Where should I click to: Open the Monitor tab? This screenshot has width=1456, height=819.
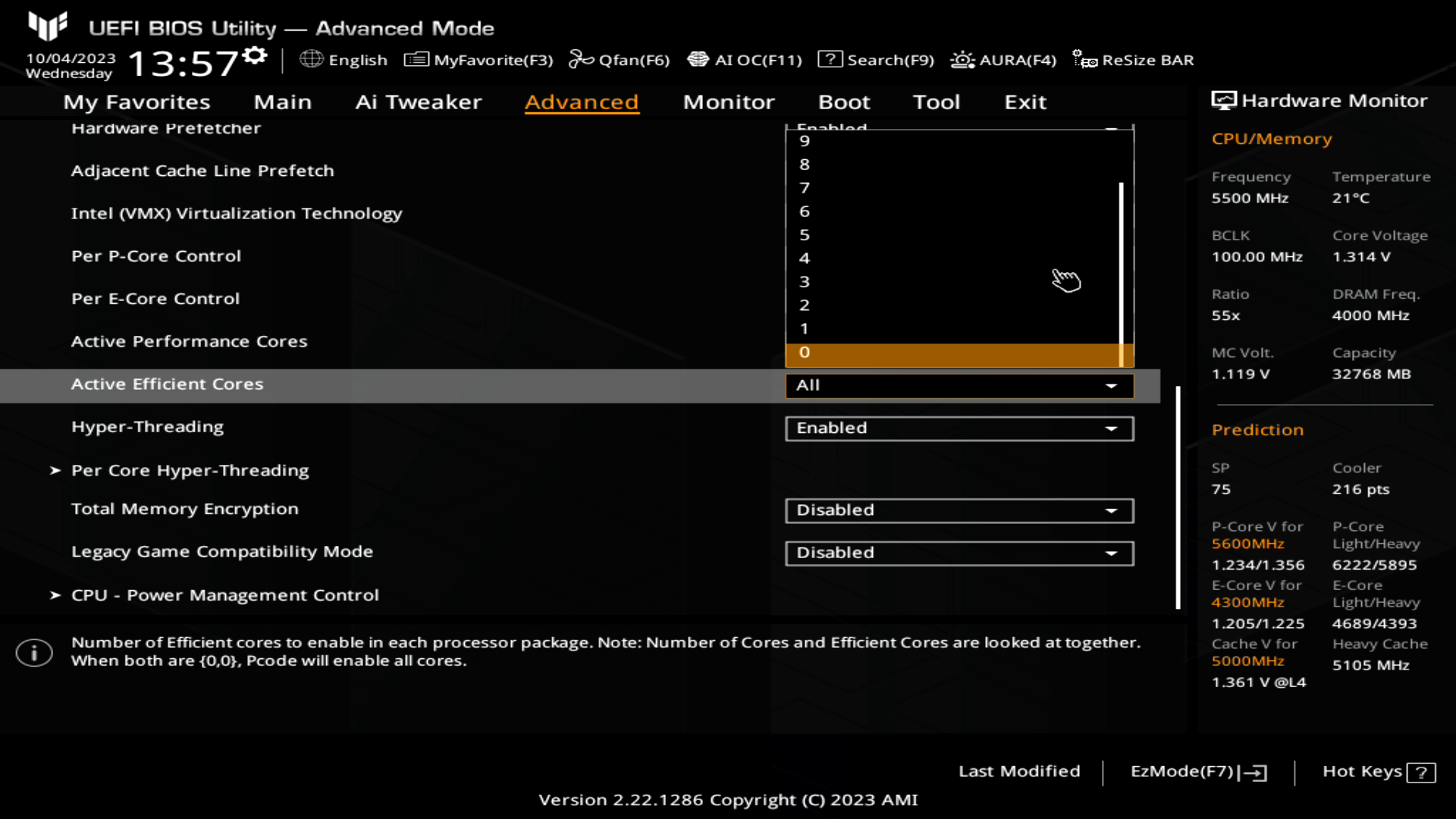[729, 102]
